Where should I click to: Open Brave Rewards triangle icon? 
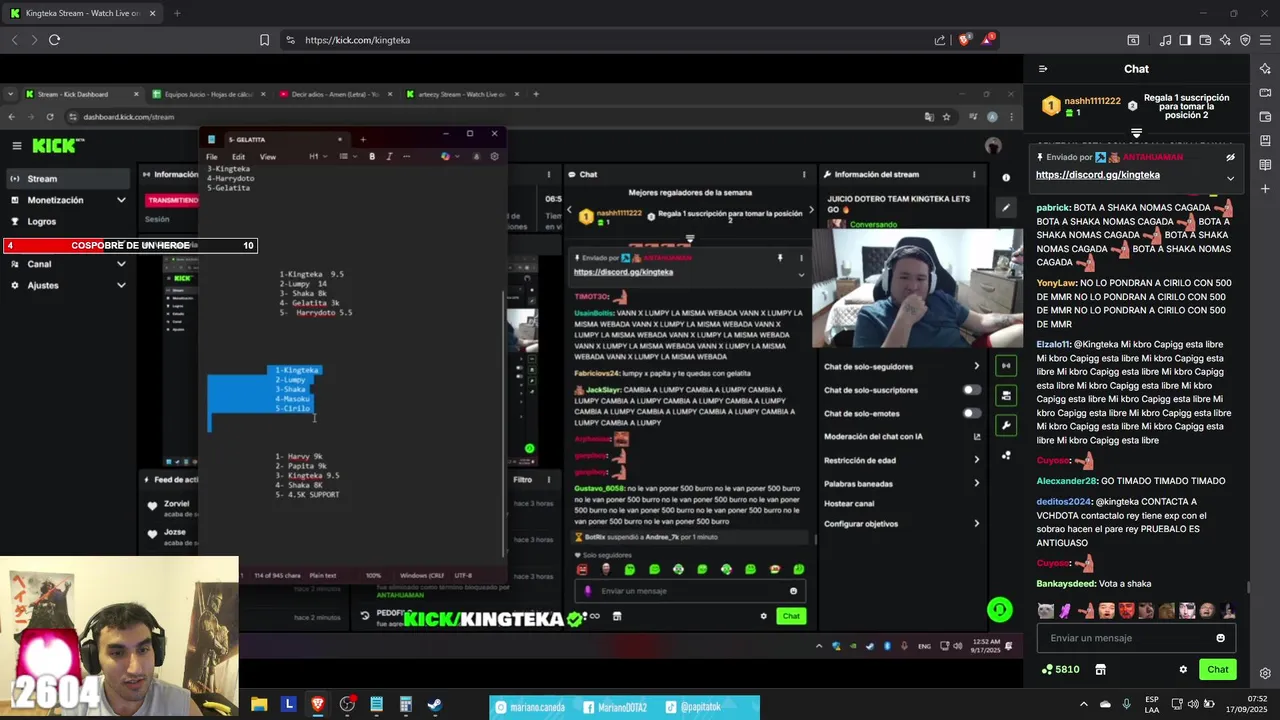tap(988, 40)
